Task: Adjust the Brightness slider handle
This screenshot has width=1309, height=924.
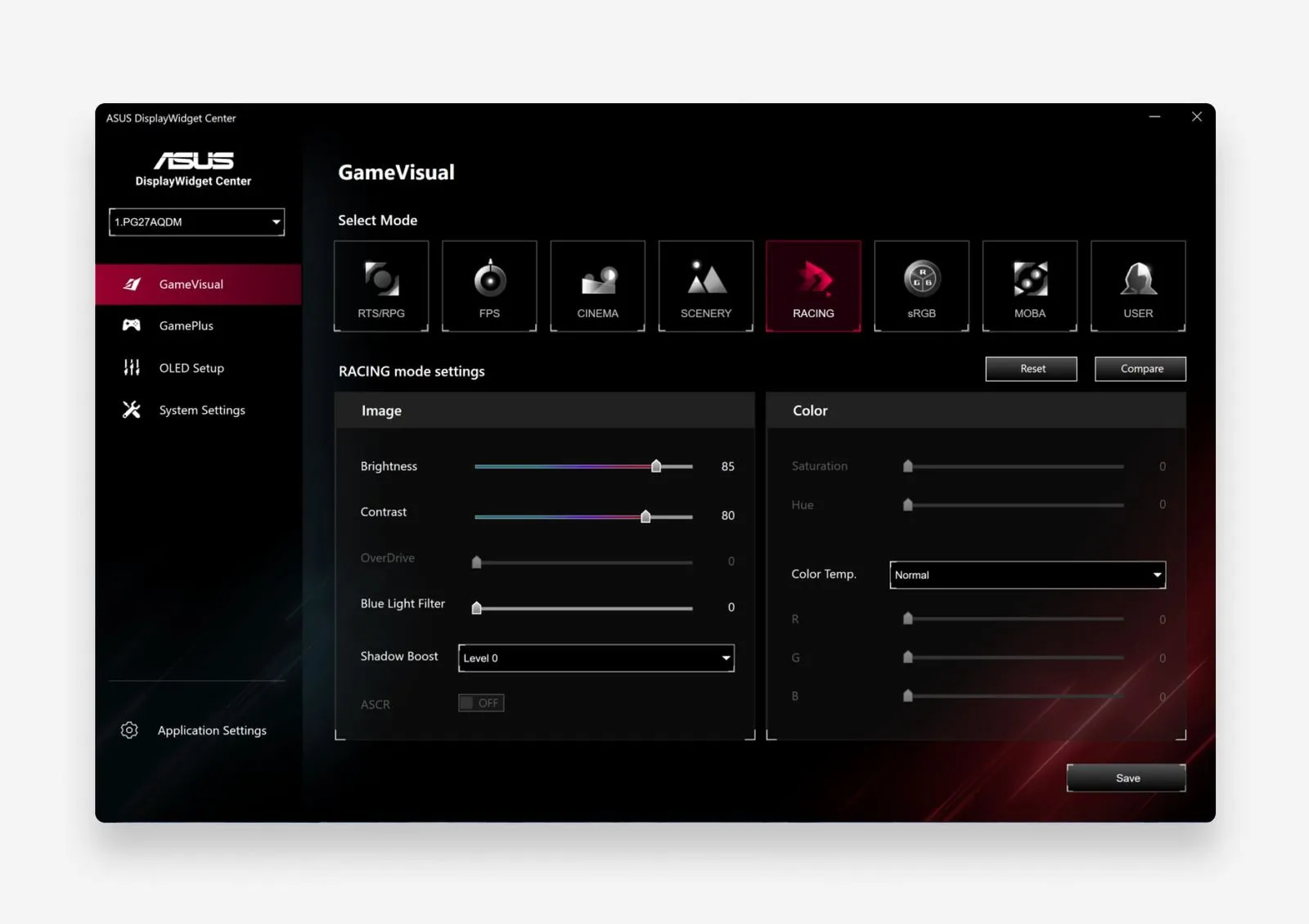Action: [x=656, y=466]
